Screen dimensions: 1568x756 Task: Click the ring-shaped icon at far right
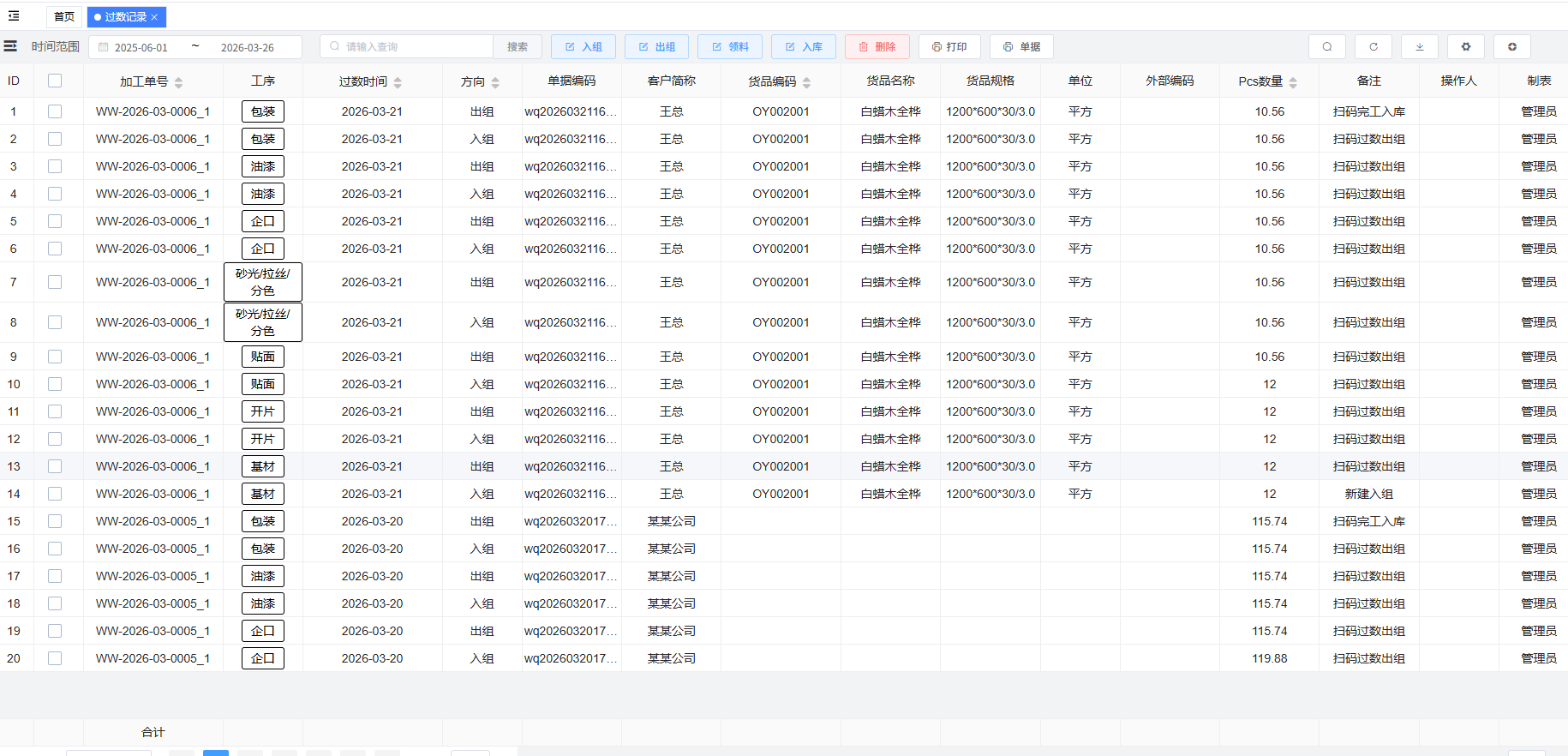[1511, 47]
